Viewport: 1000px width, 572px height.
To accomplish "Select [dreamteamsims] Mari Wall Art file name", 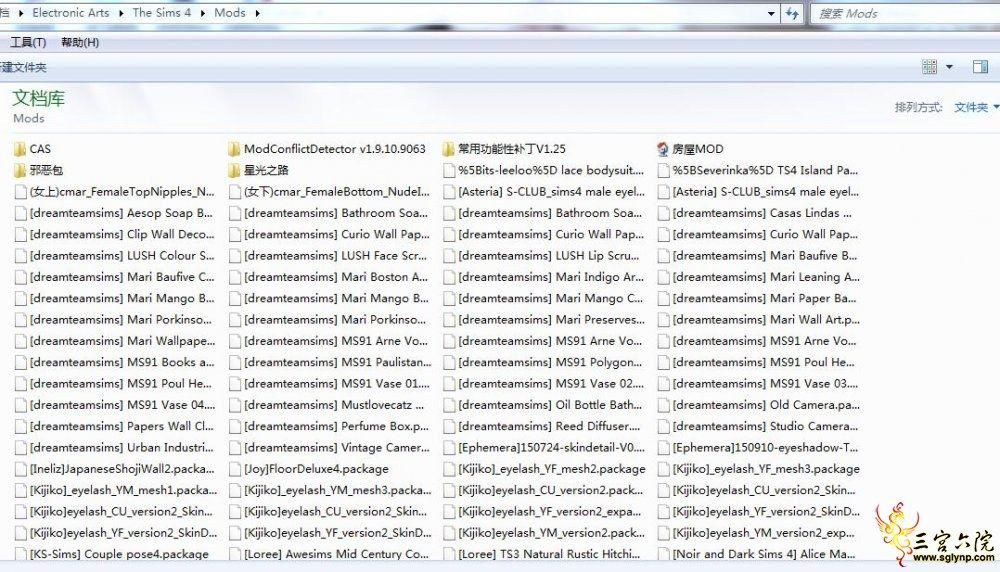I will [x=766, y=319].
